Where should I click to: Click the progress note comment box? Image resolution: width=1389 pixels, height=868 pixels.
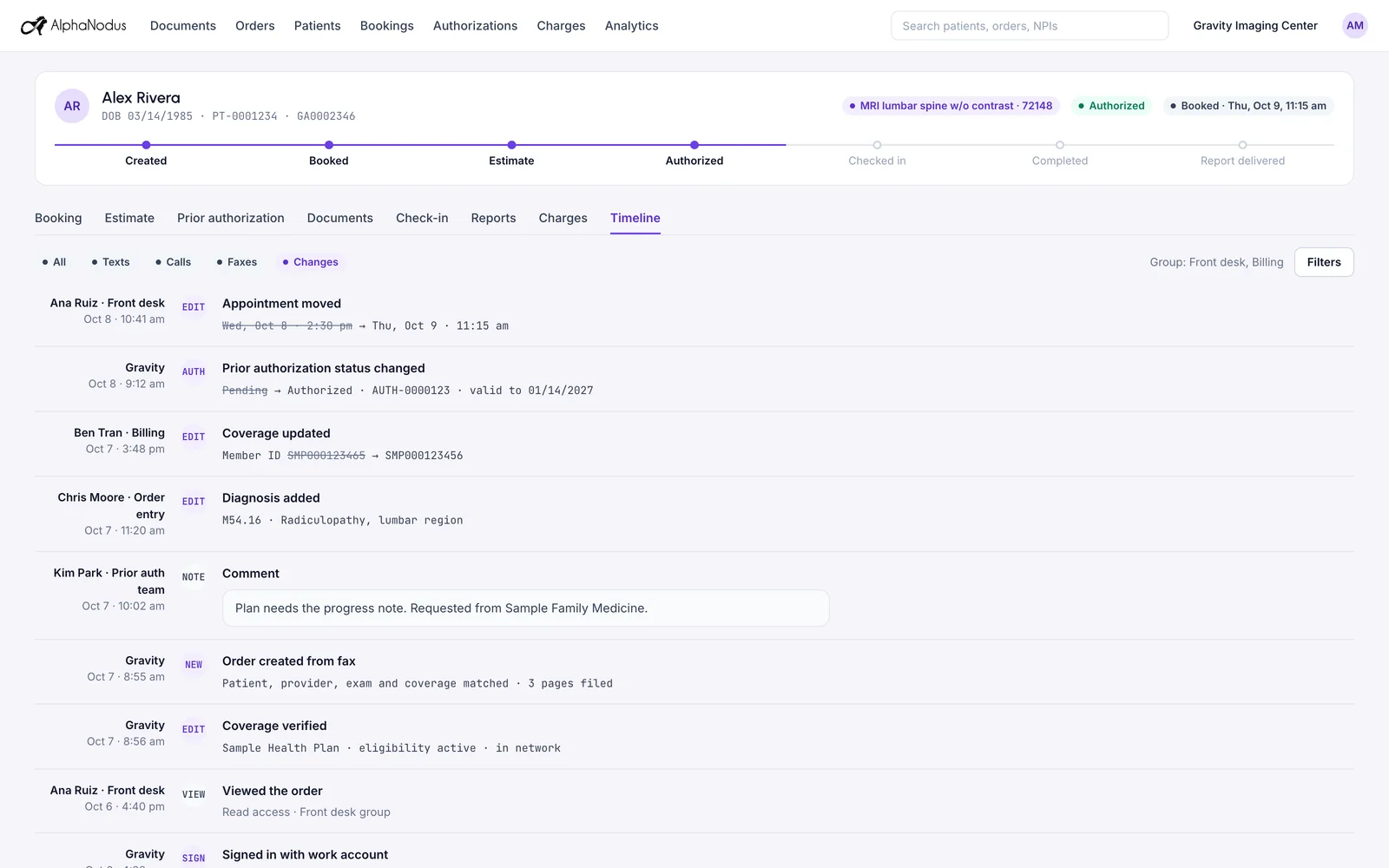tap(526, 608)
